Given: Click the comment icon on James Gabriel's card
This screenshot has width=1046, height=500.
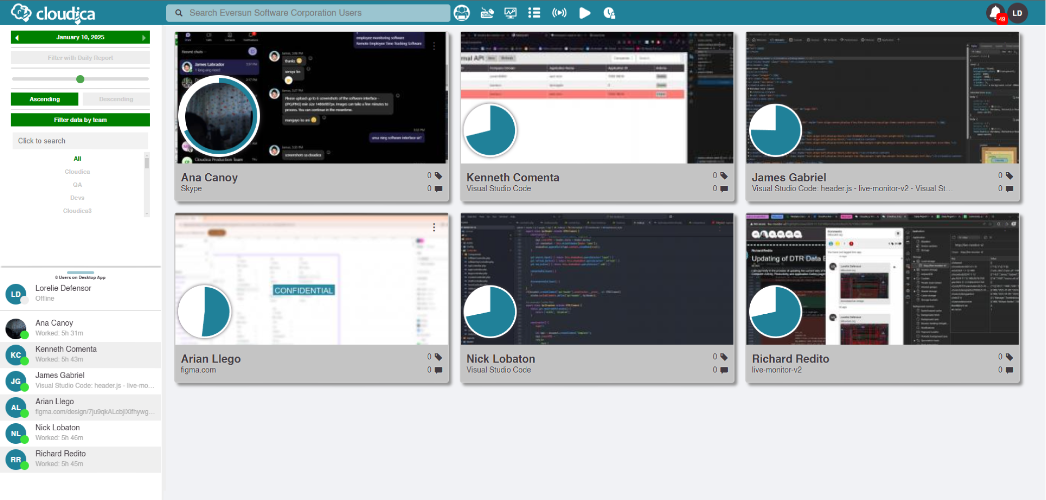Looking at the screenshot, I should [1009, 189].
